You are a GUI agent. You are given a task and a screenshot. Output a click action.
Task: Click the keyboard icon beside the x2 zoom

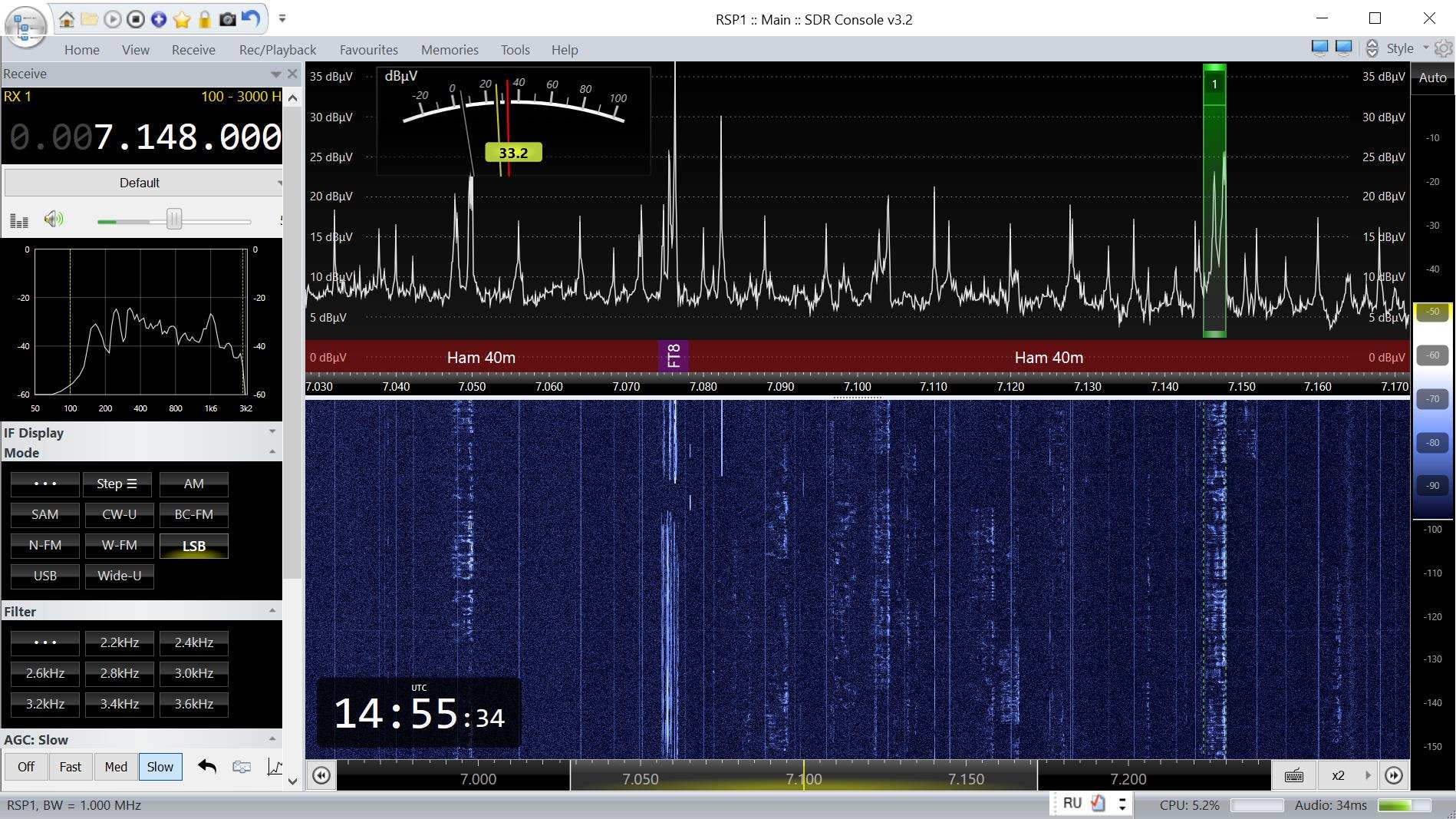(x=1294, y=775)
